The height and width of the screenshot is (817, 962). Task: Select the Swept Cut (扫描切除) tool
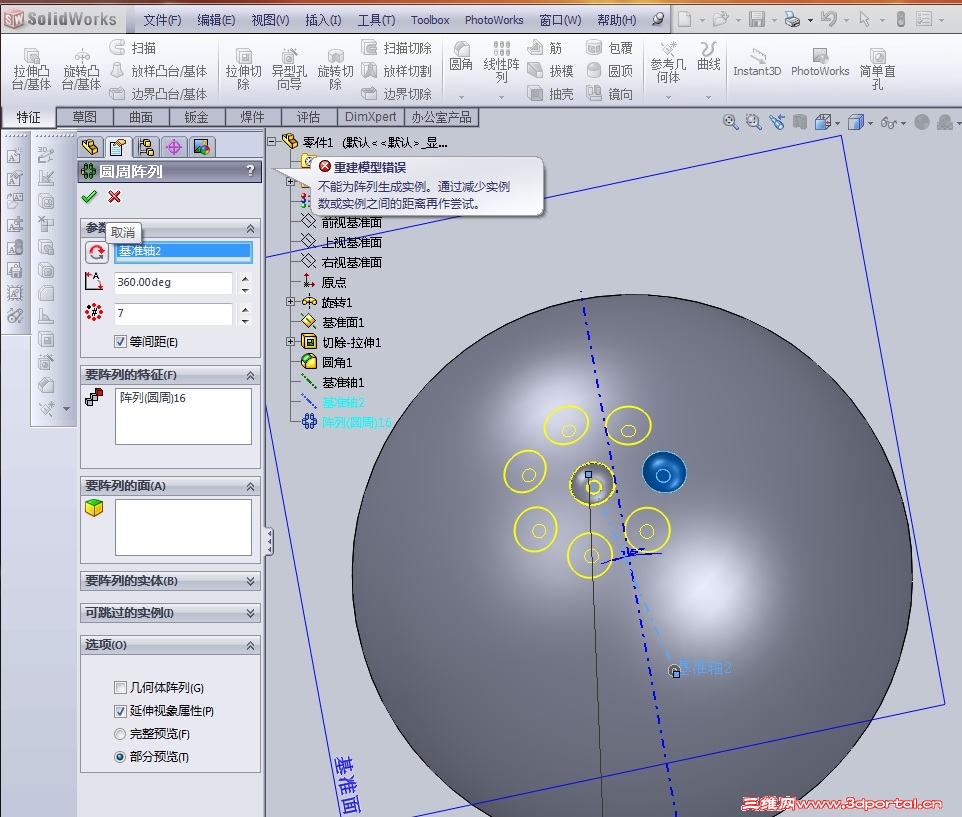point(396,48)
